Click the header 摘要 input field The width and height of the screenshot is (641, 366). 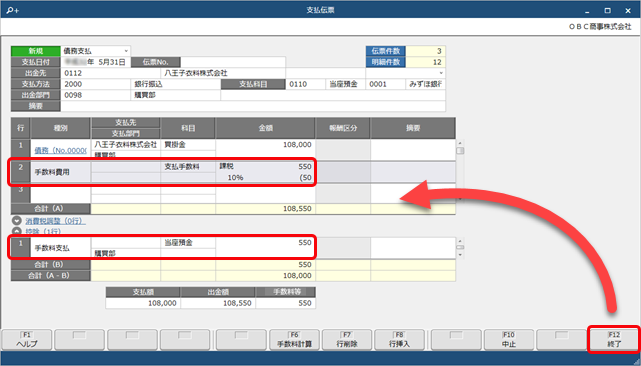[253, 106]
